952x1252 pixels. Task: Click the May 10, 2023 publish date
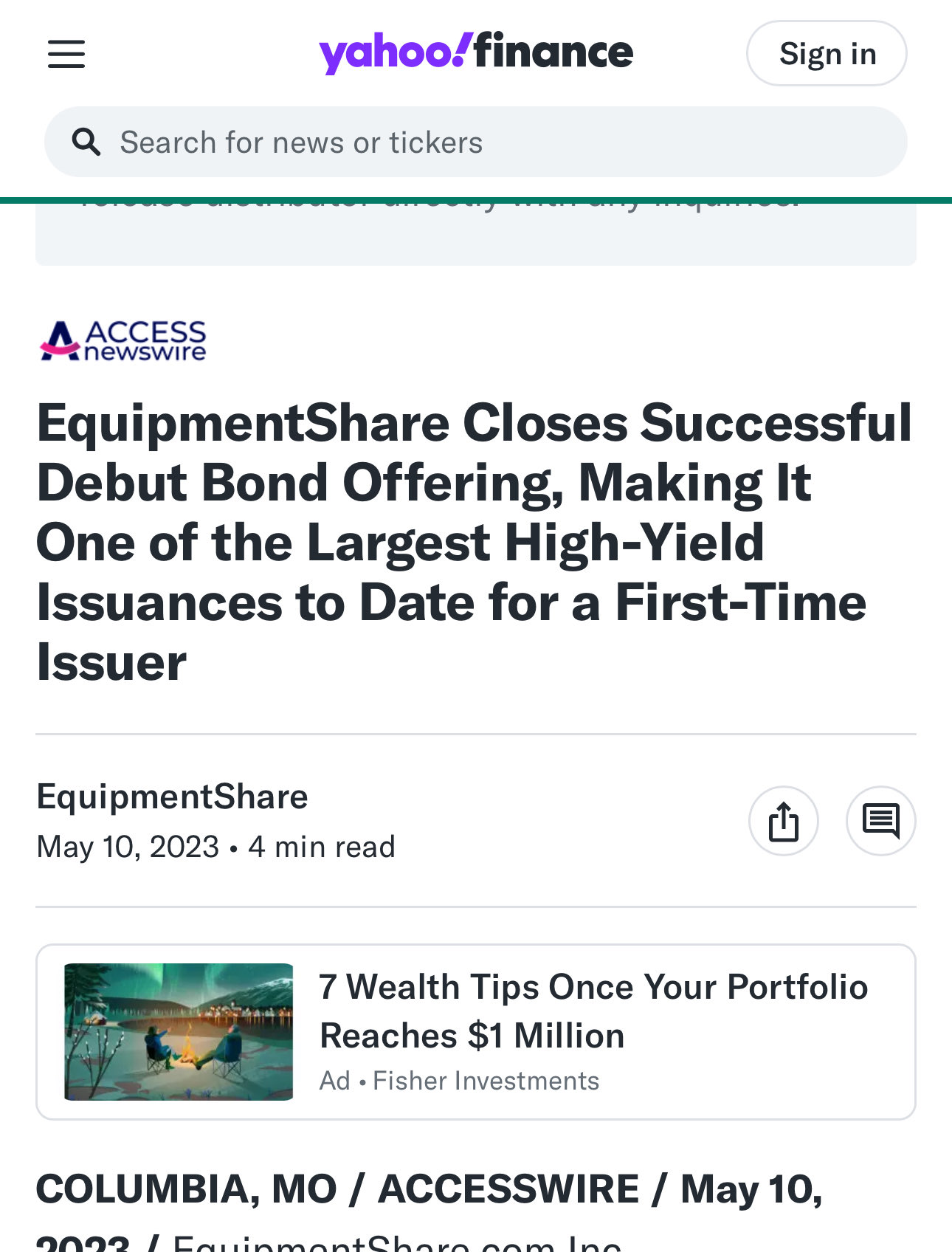(128, 847)
